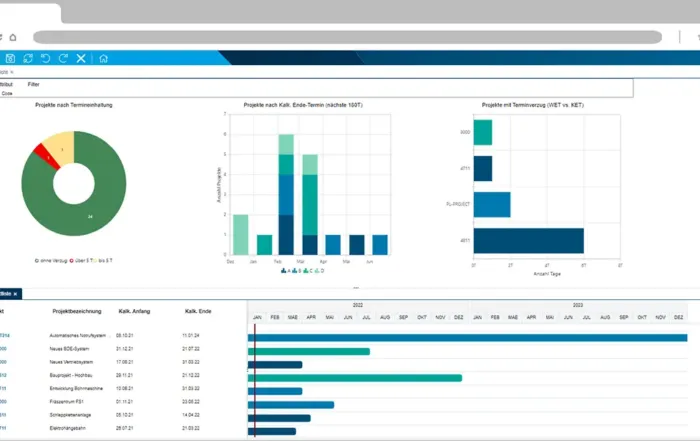
Task: Open project link in Bauprojekt - Hochbau row
Action: point(3,375)
